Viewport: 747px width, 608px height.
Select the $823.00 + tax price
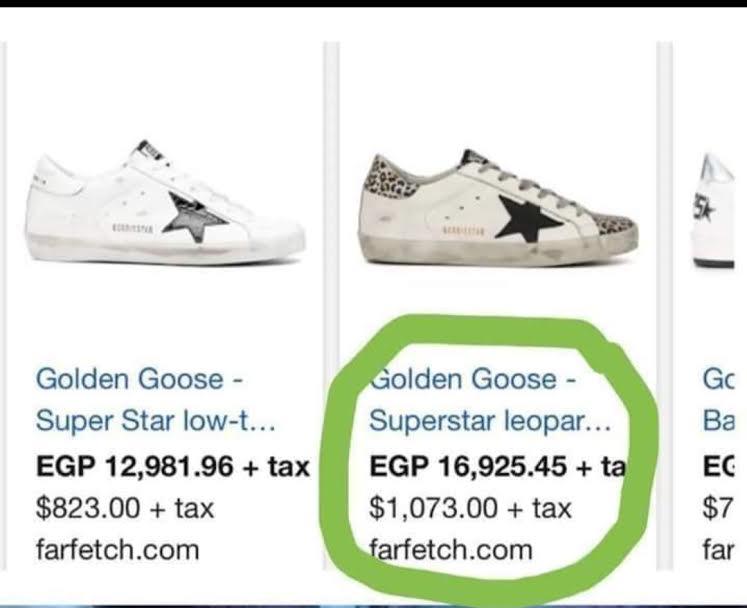tap(125, 508)
